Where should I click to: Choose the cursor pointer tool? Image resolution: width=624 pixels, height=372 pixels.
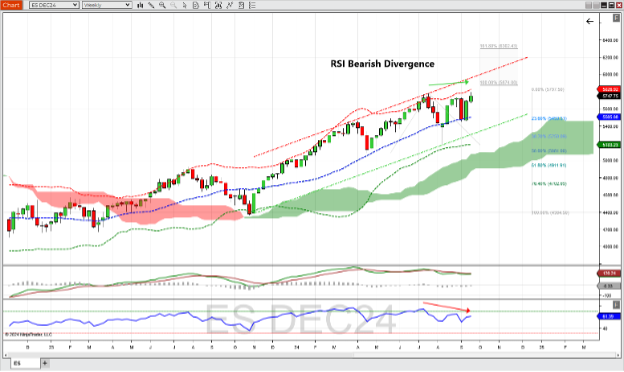click(184, 5)
